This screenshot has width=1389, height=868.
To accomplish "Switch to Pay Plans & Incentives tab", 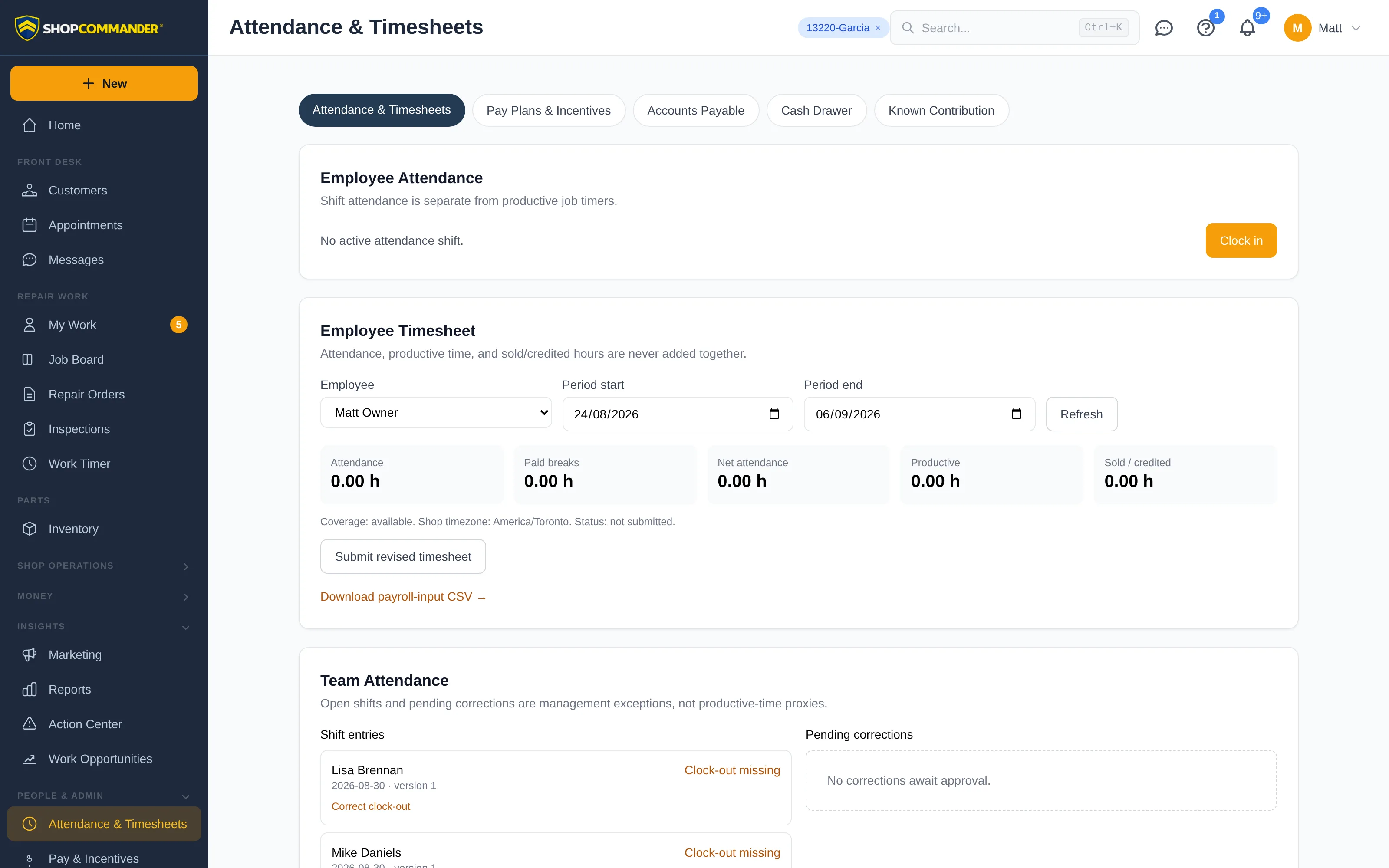I will point(548,110).
